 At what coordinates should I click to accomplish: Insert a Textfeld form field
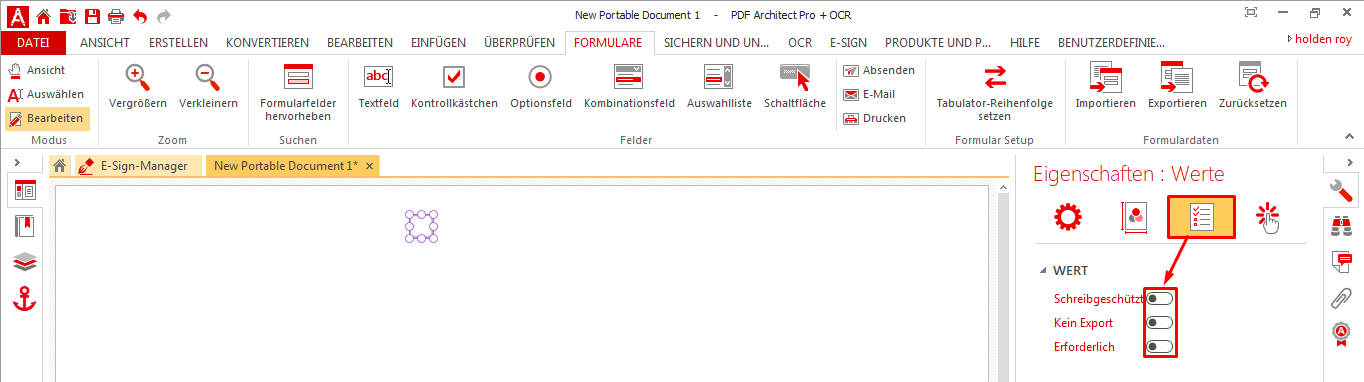pyautogui.click(x=378, y=87)
